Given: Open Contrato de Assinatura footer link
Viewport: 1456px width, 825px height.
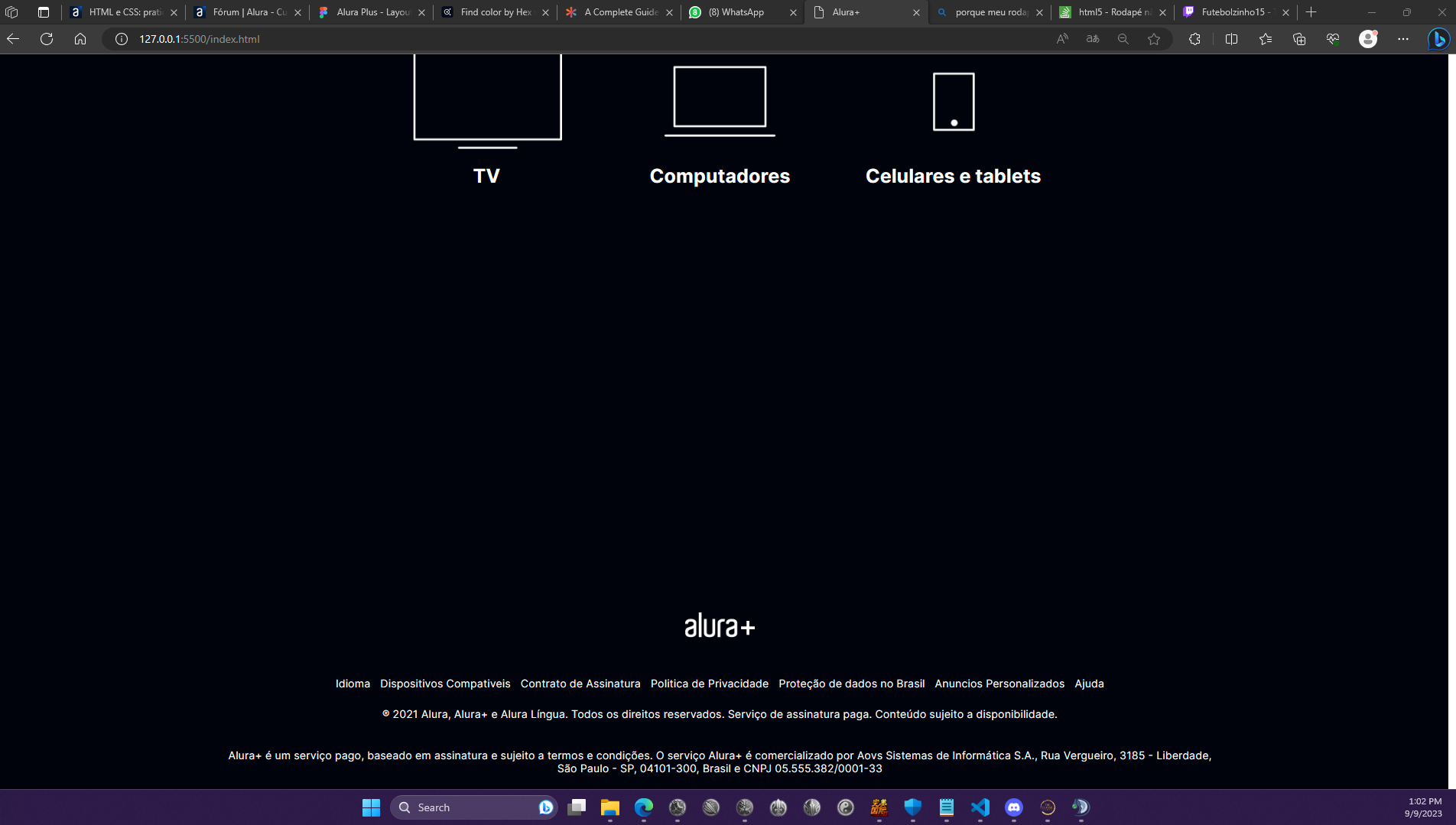Looking at the screenshot, I should 580,684.
